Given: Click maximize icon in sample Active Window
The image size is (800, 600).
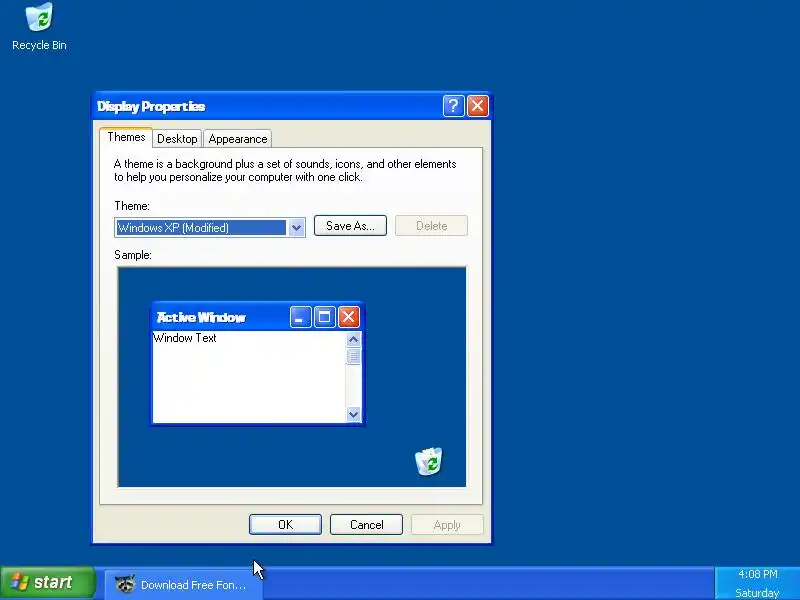Looking at the screenshot, I should click(324, 317).
